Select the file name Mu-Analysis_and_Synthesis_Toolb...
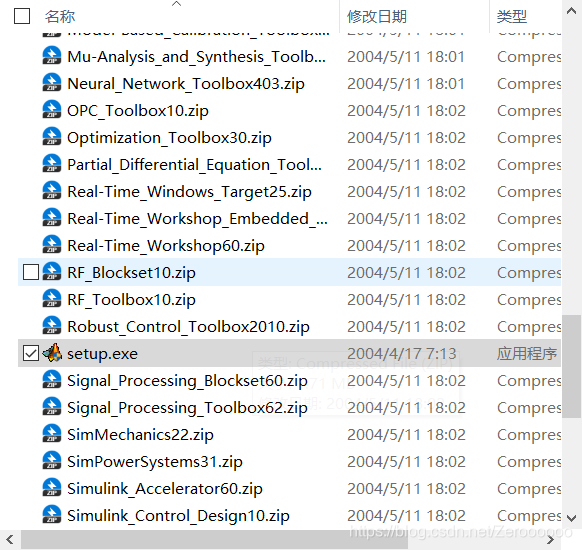 point(197,56)
